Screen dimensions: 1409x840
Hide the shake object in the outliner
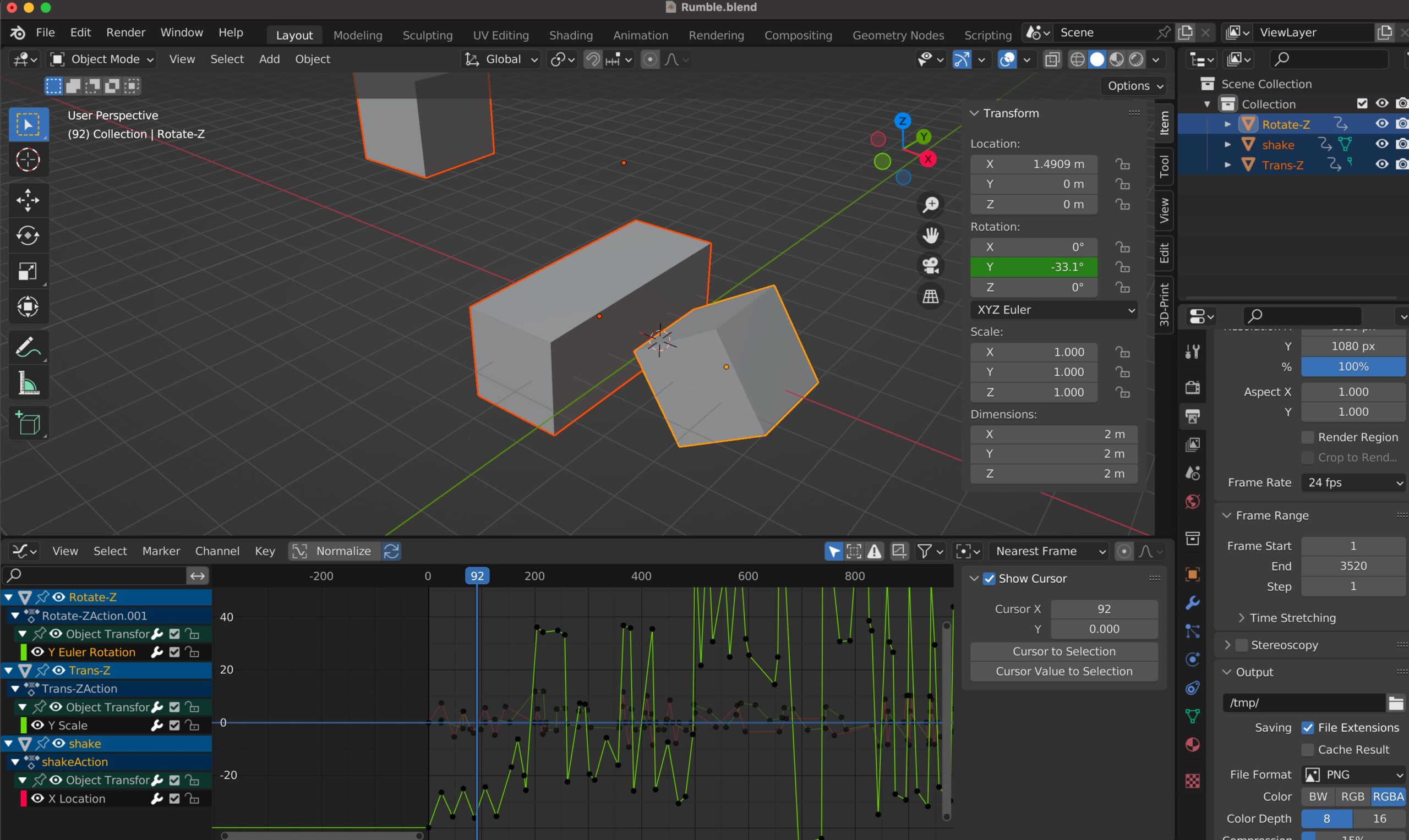pos(1382,144)
